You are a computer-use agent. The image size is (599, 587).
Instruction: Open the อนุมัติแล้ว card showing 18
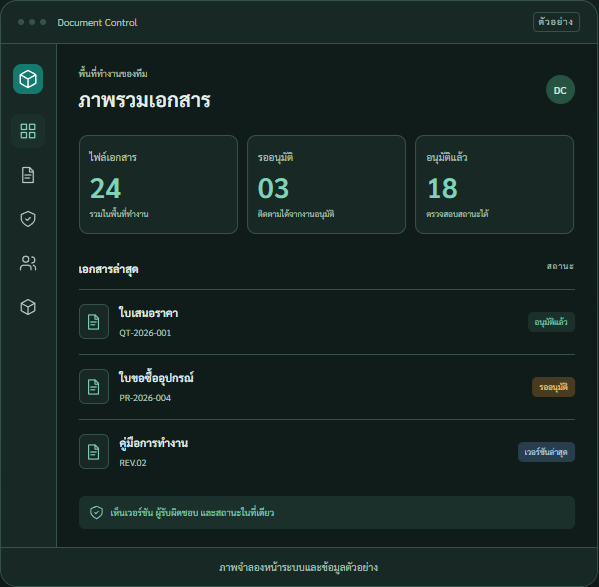(494, 184)
